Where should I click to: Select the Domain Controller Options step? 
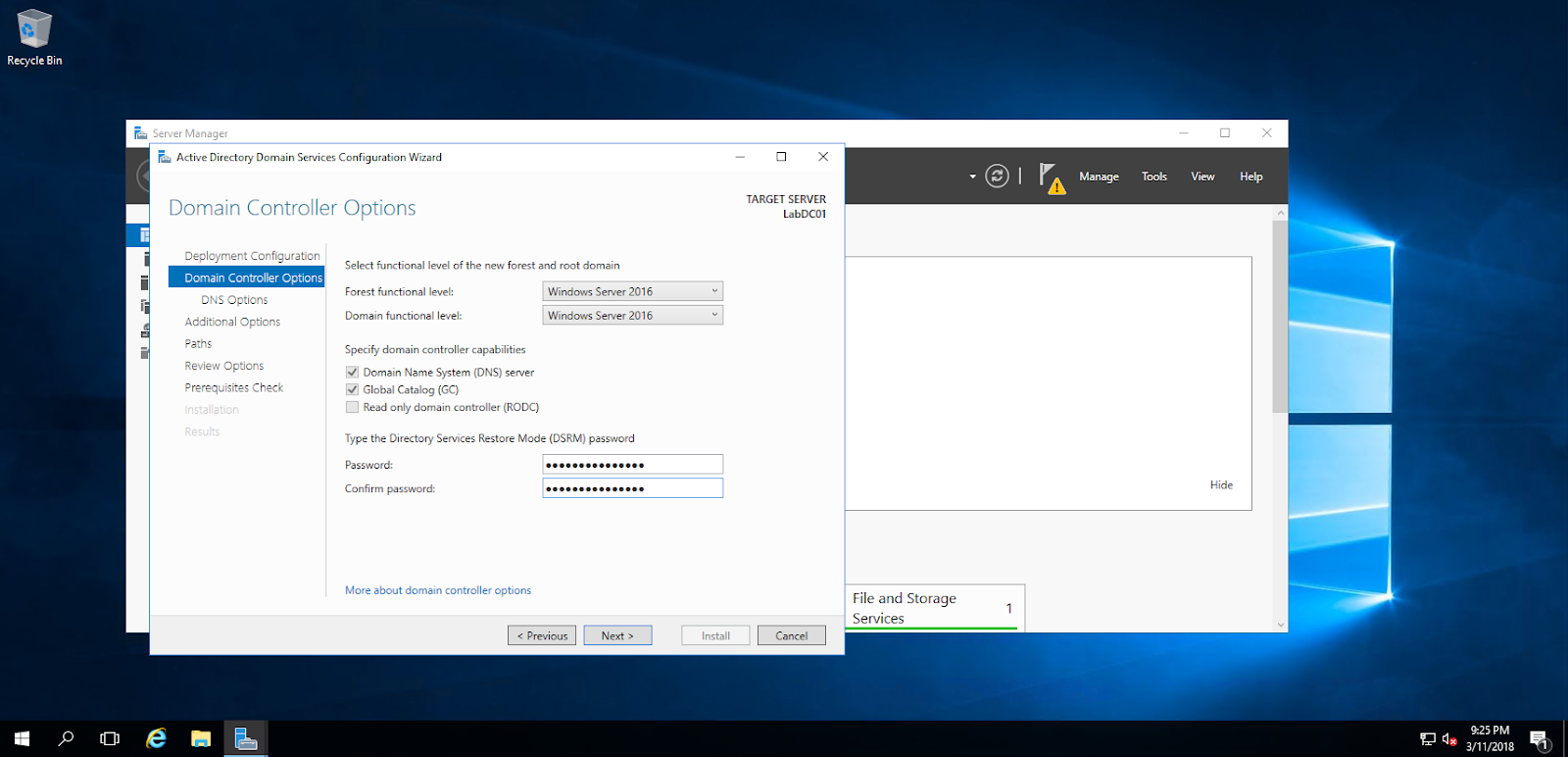tap(246, 278)
